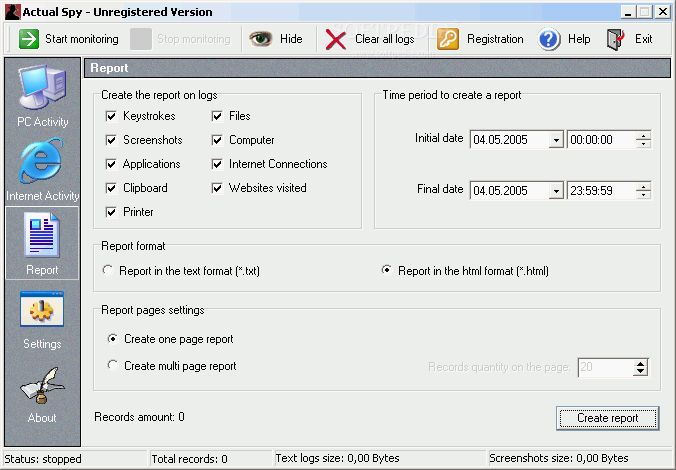This screenshot has width=676, height=470.
Task: Click the Clear all logs red X
Action: [x=337, y=39]
